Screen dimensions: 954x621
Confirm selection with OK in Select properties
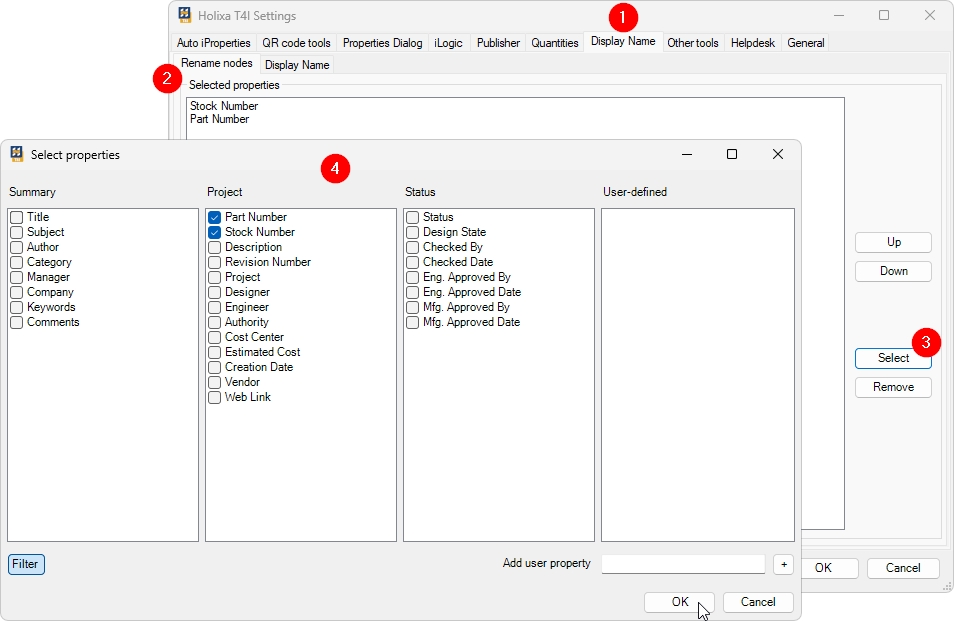(680, 602)
